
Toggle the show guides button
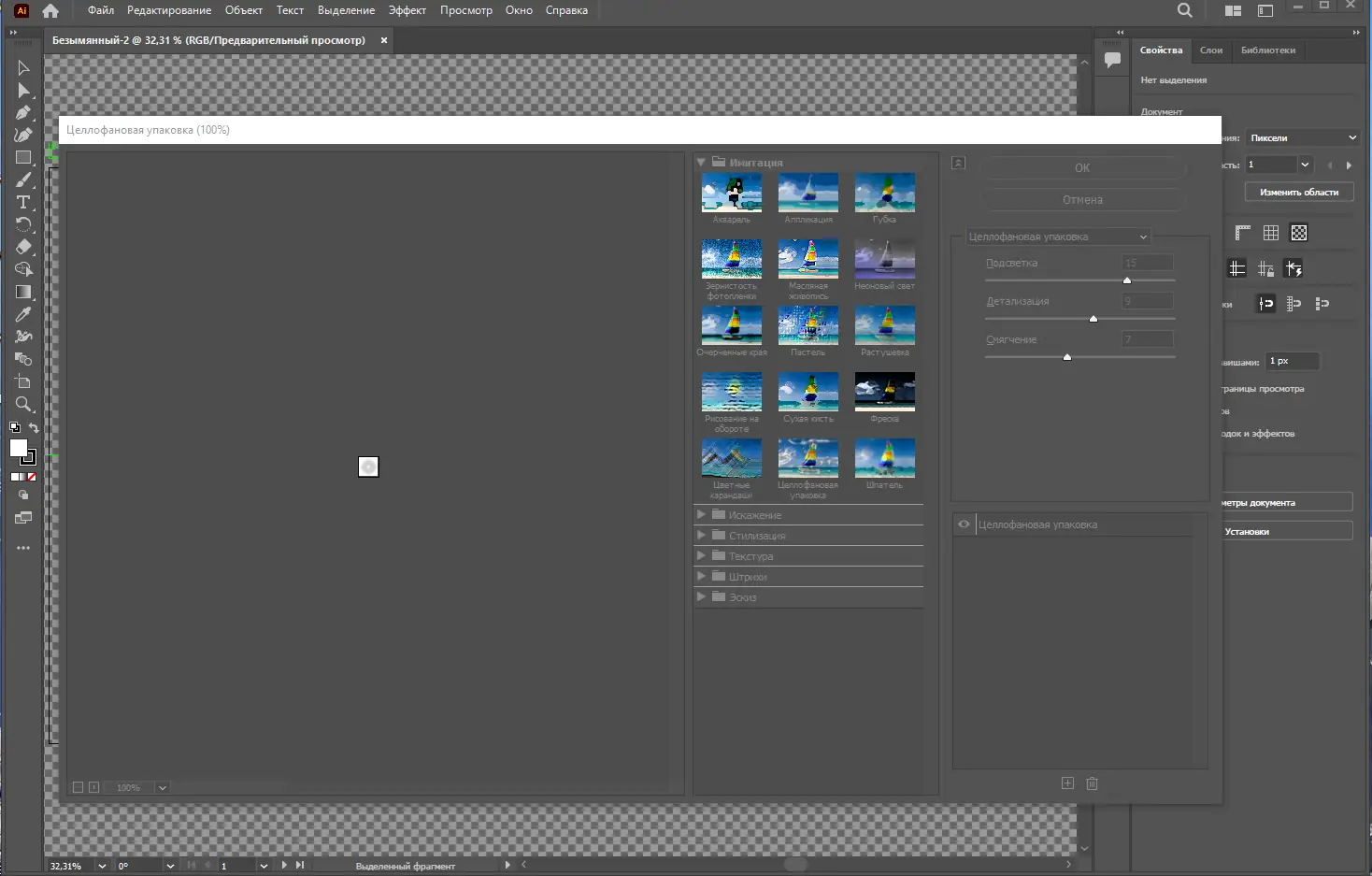pos(1237,269)
